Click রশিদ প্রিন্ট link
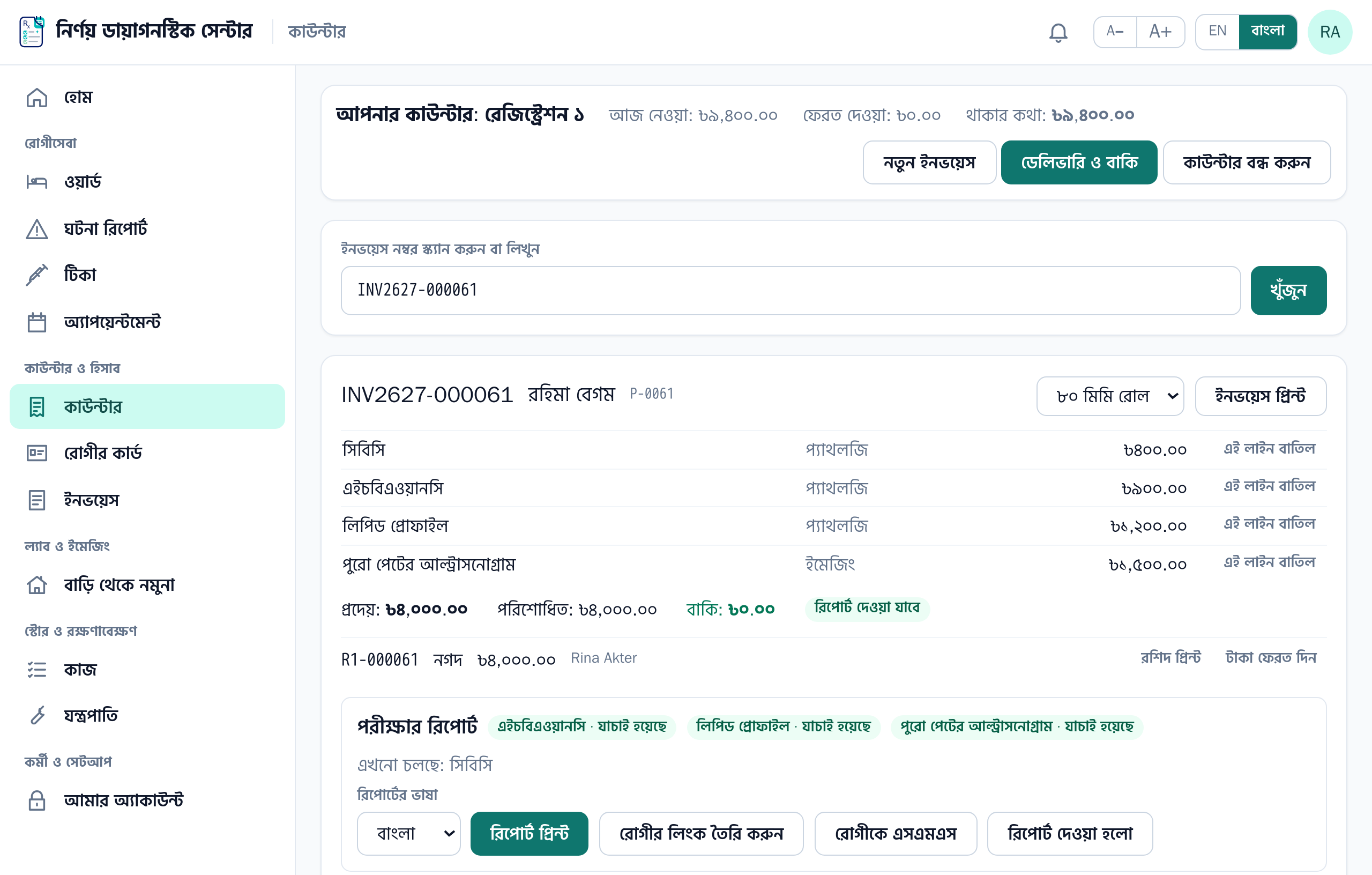 click(x=1170, y=658)
